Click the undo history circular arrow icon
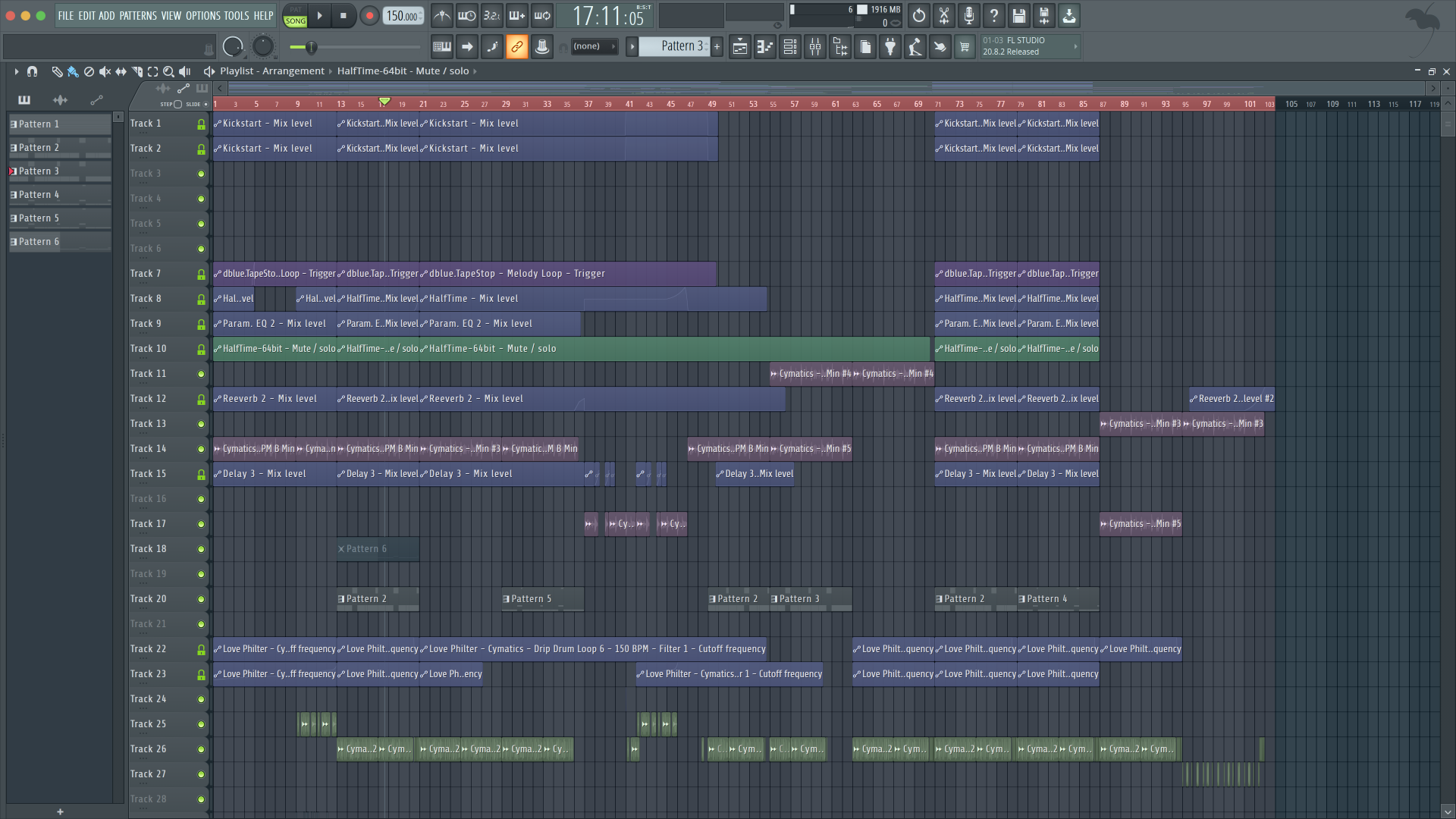The height and width of the screenshot is (819, 1456). (919, 16)
